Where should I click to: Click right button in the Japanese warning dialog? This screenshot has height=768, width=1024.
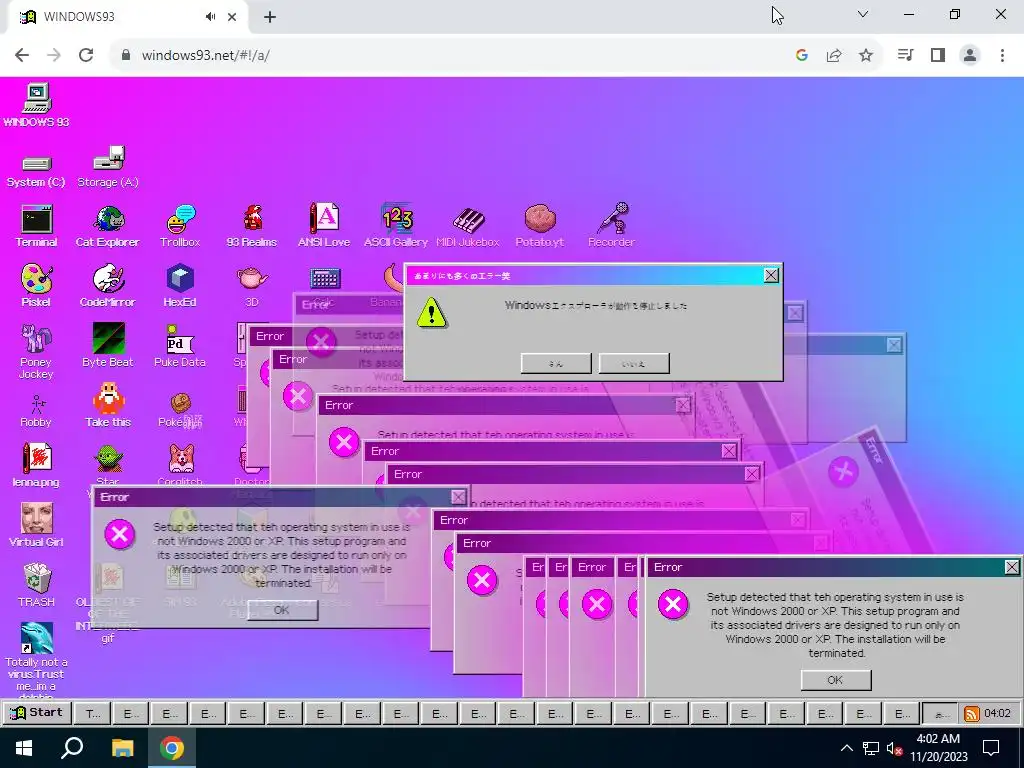point(634,364)
